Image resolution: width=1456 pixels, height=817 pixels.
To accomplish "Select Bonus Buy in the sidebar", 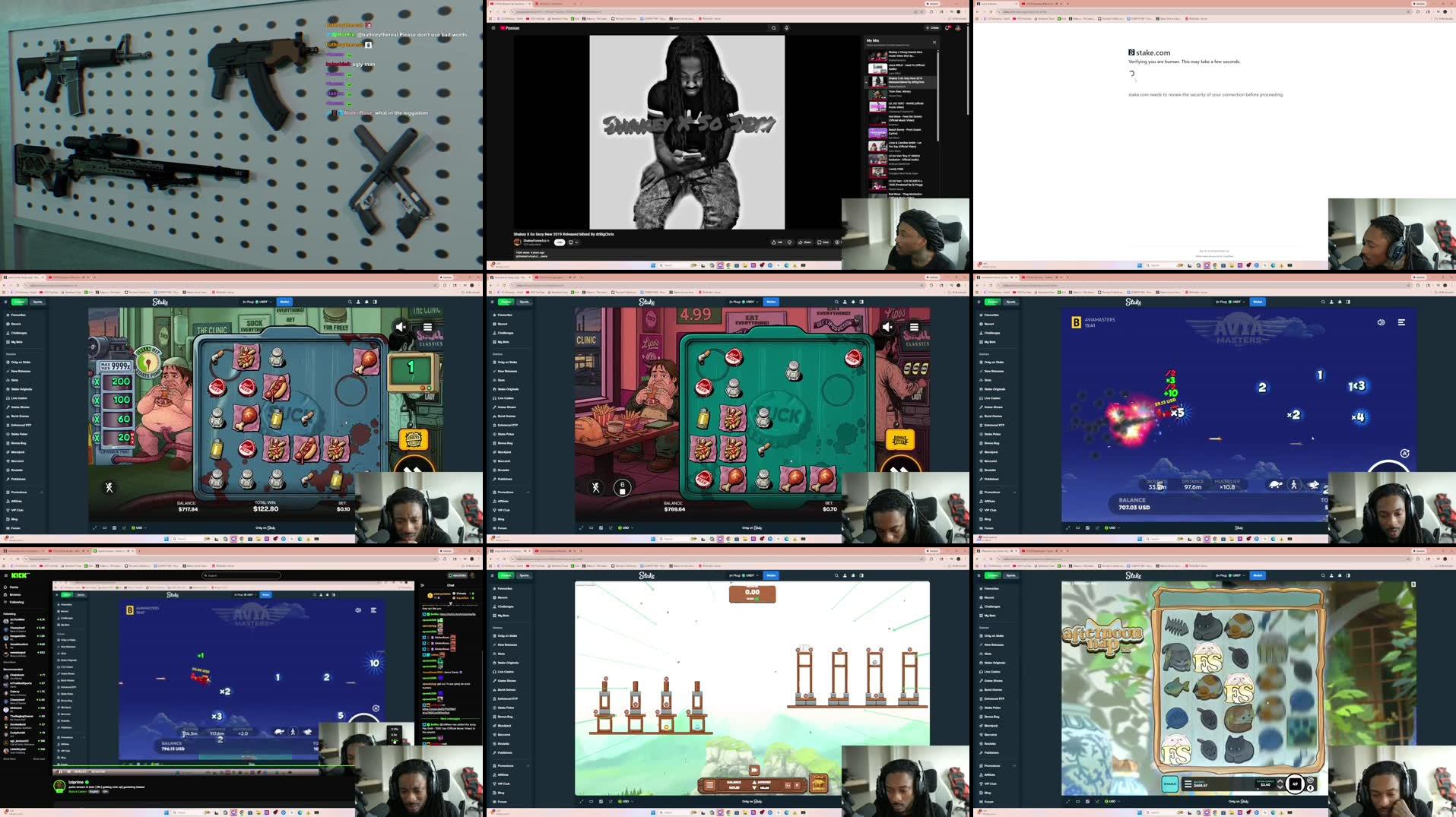I will pos(19,443).
